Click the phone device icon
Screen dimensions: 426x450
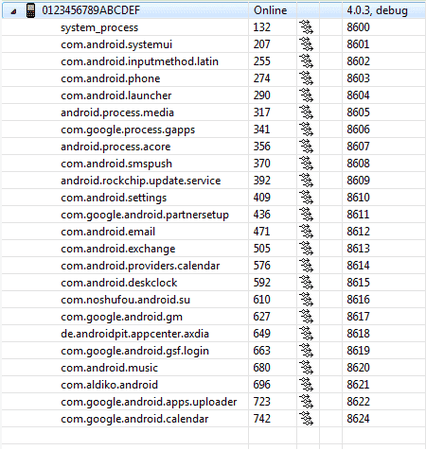coord(31,11)
